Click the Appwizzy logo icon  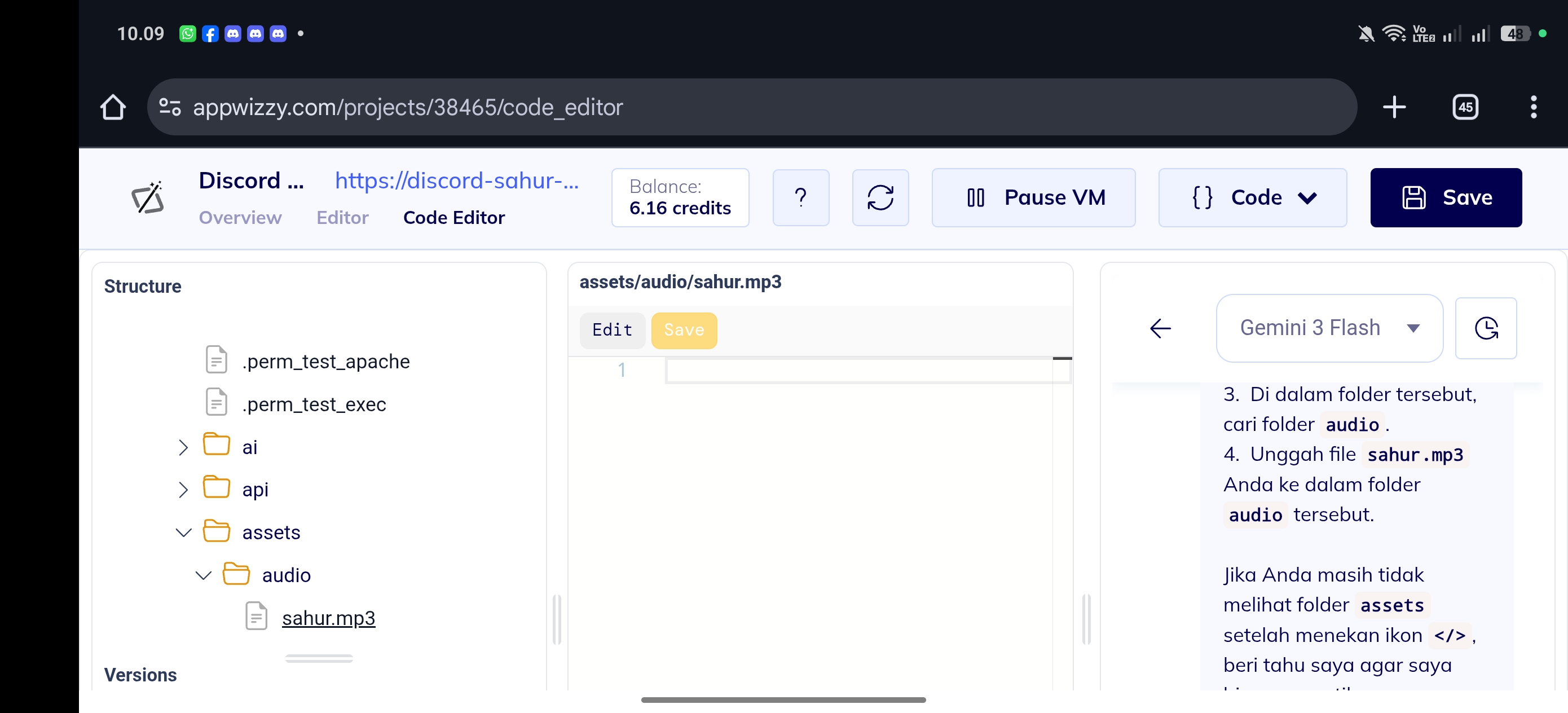[x=148, y=197]
